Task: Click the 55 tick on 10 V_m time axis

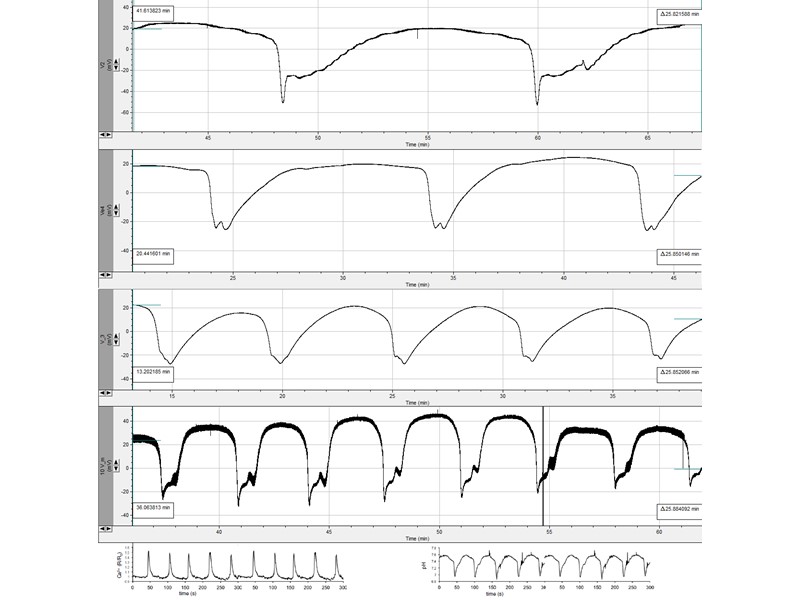Action: point(549,532)
